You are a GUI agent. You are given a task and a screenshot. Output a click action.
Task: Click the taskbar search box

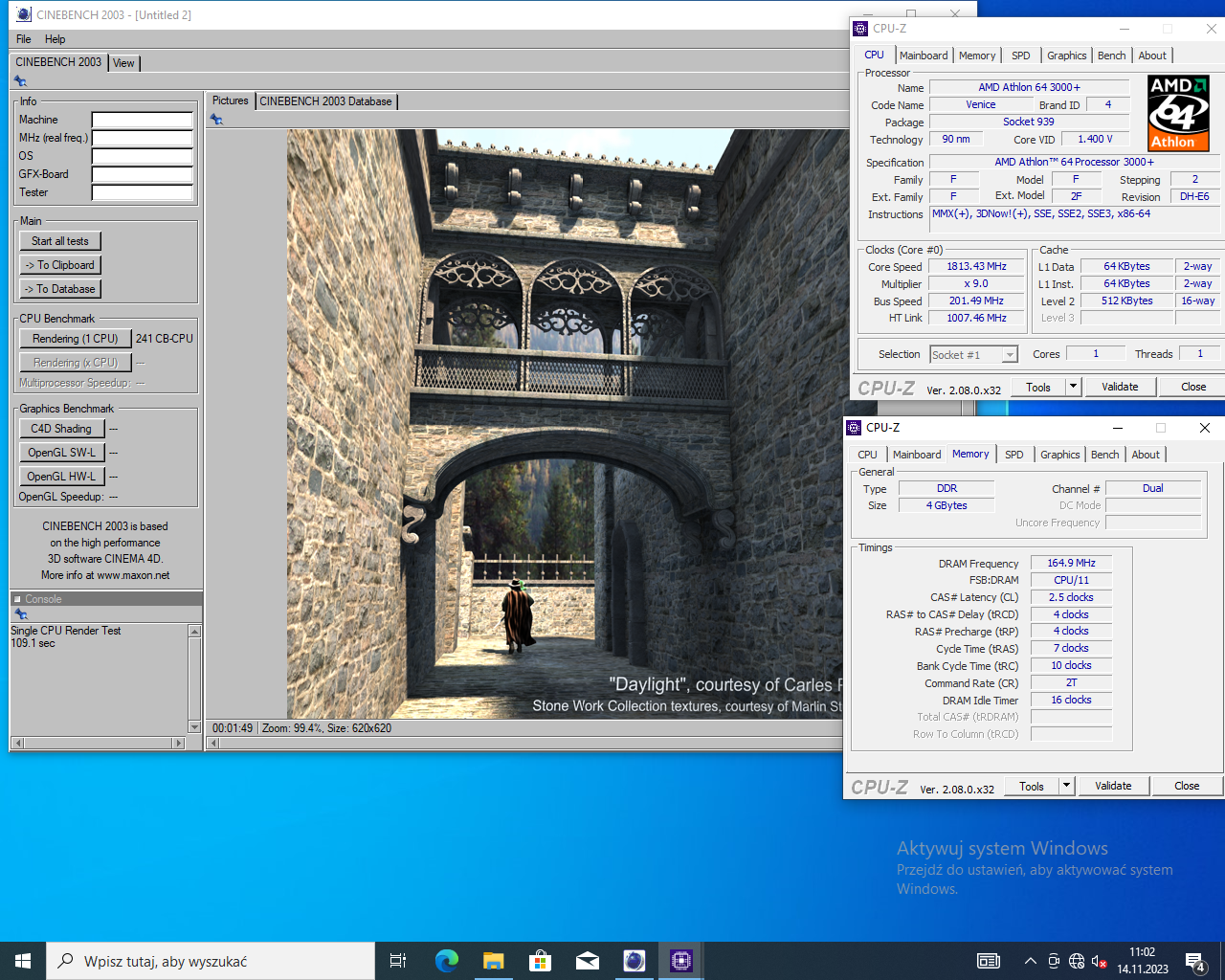click(x=211, y=961)
